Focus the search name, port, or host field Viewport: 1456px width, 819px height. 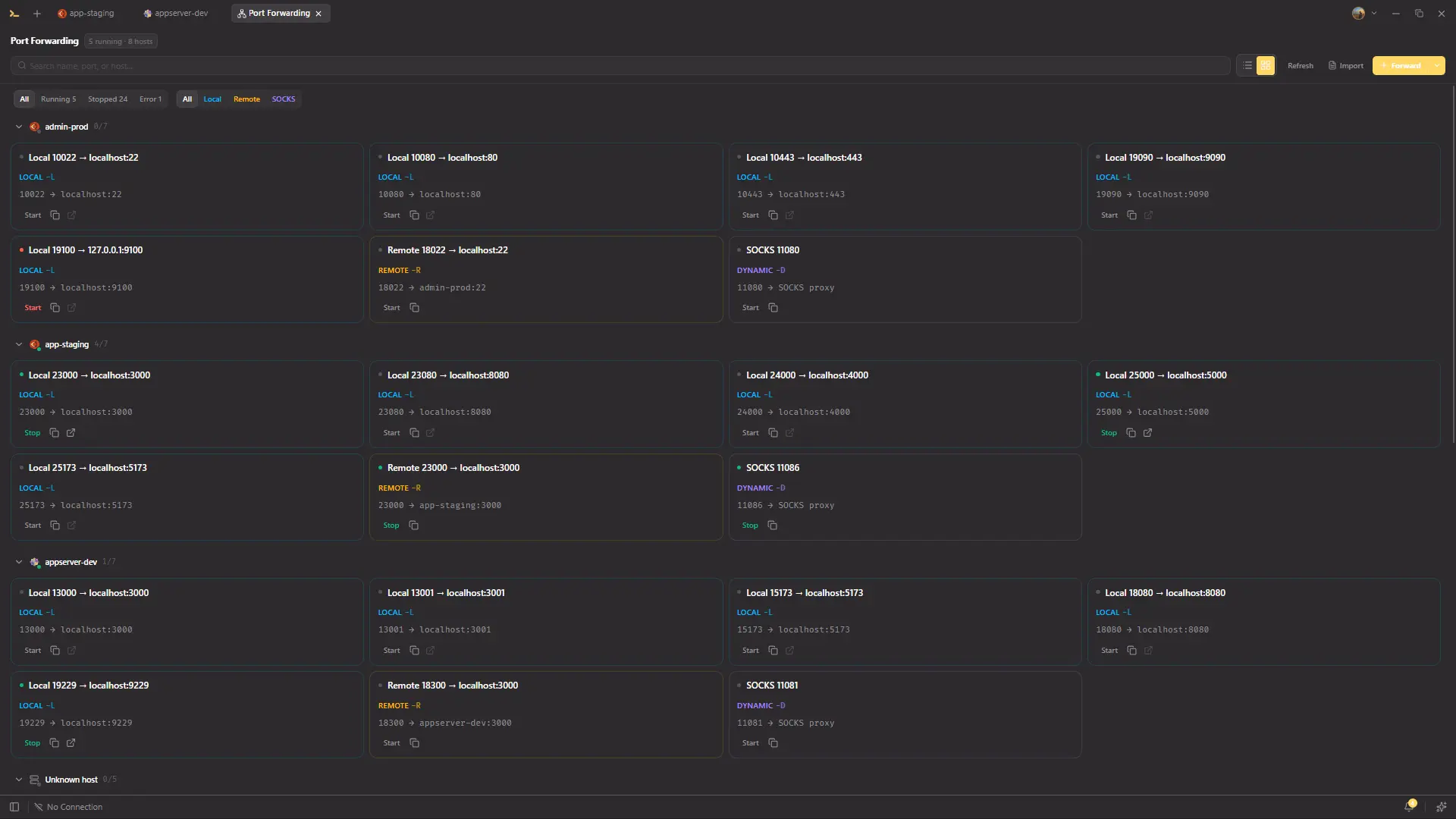[x=620, y=66]
